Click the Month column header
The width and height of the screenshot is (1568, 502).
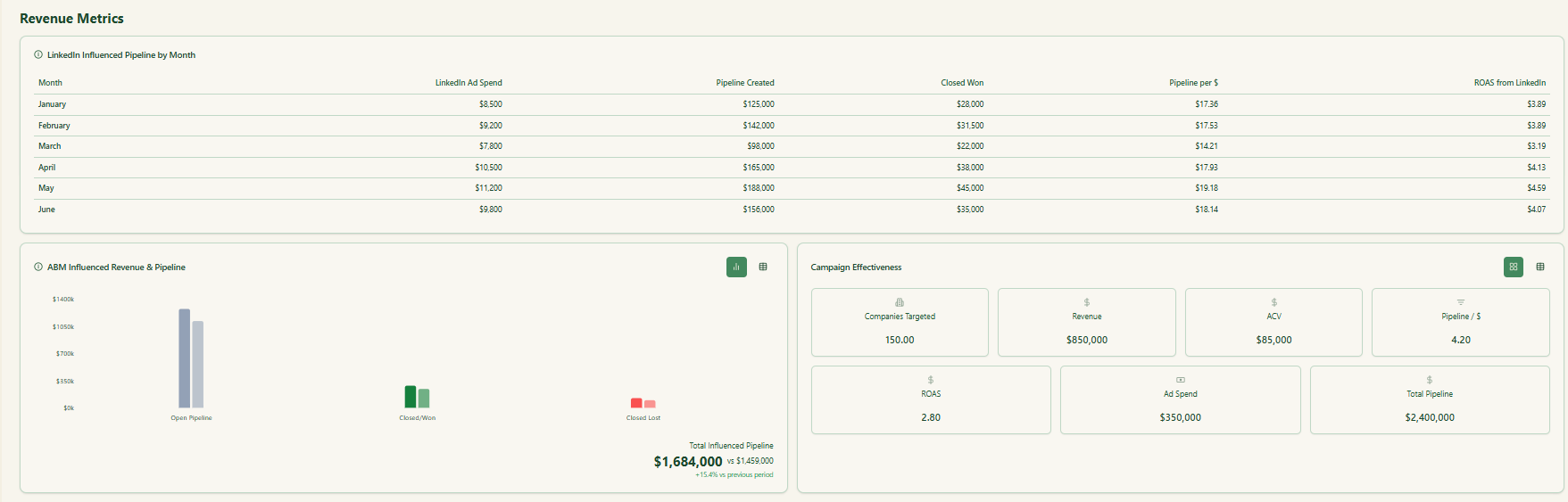(50, 83)
